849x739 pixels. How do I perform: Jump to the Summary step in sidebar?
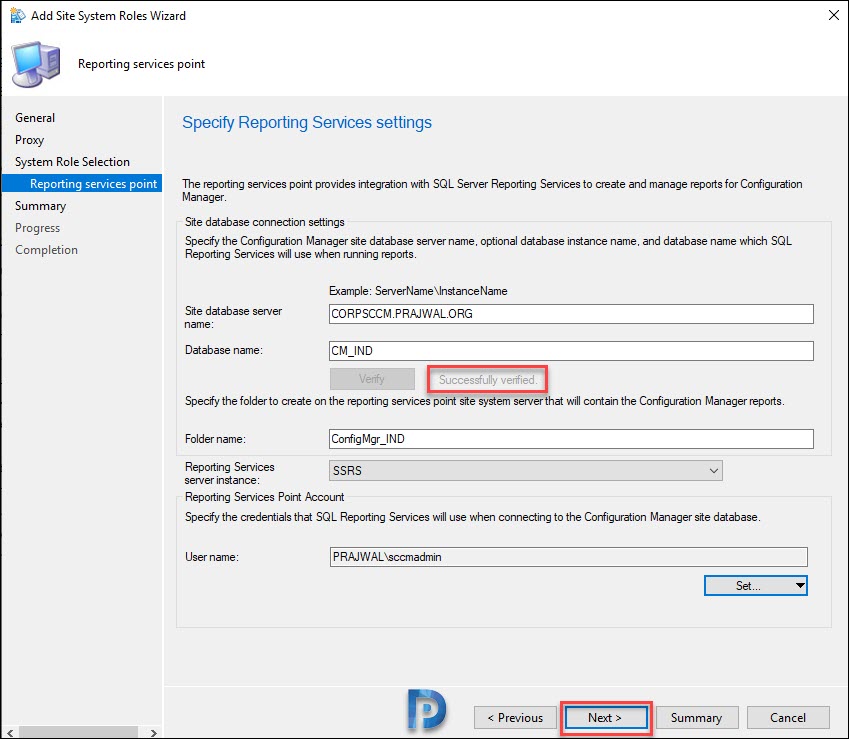(x=41, y=206)
